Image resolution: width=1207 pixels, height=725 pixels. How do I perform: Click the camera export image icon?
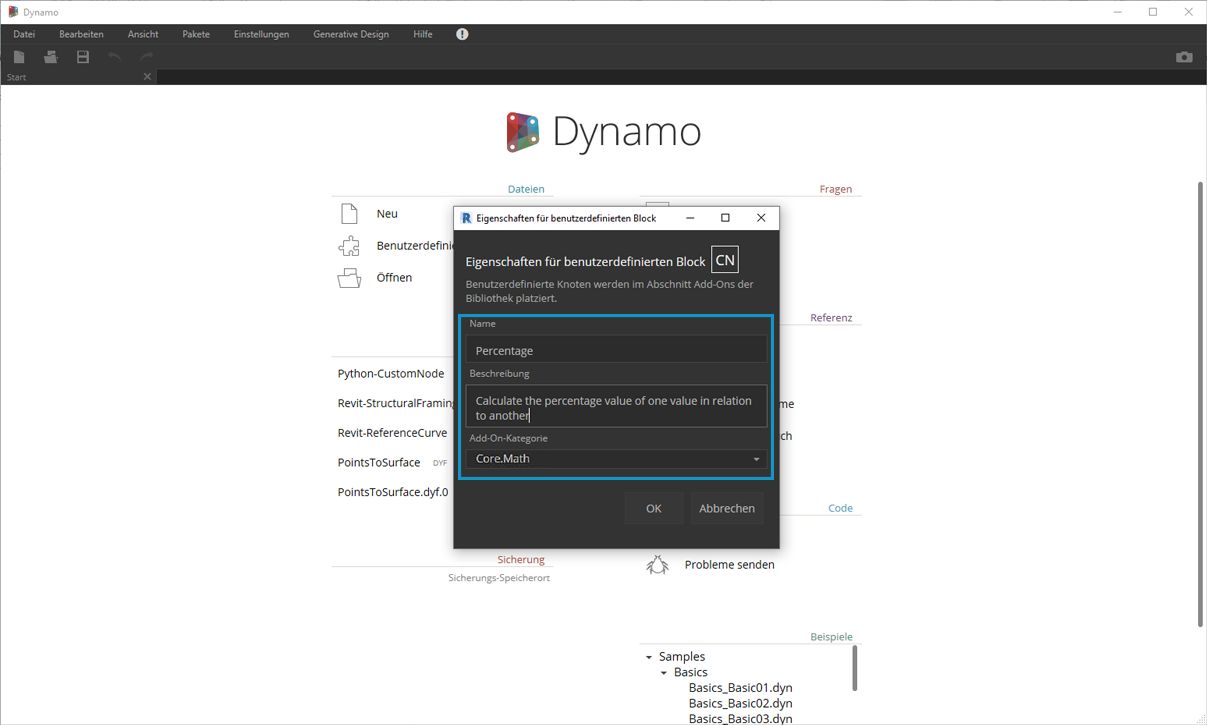(1184, 57)
